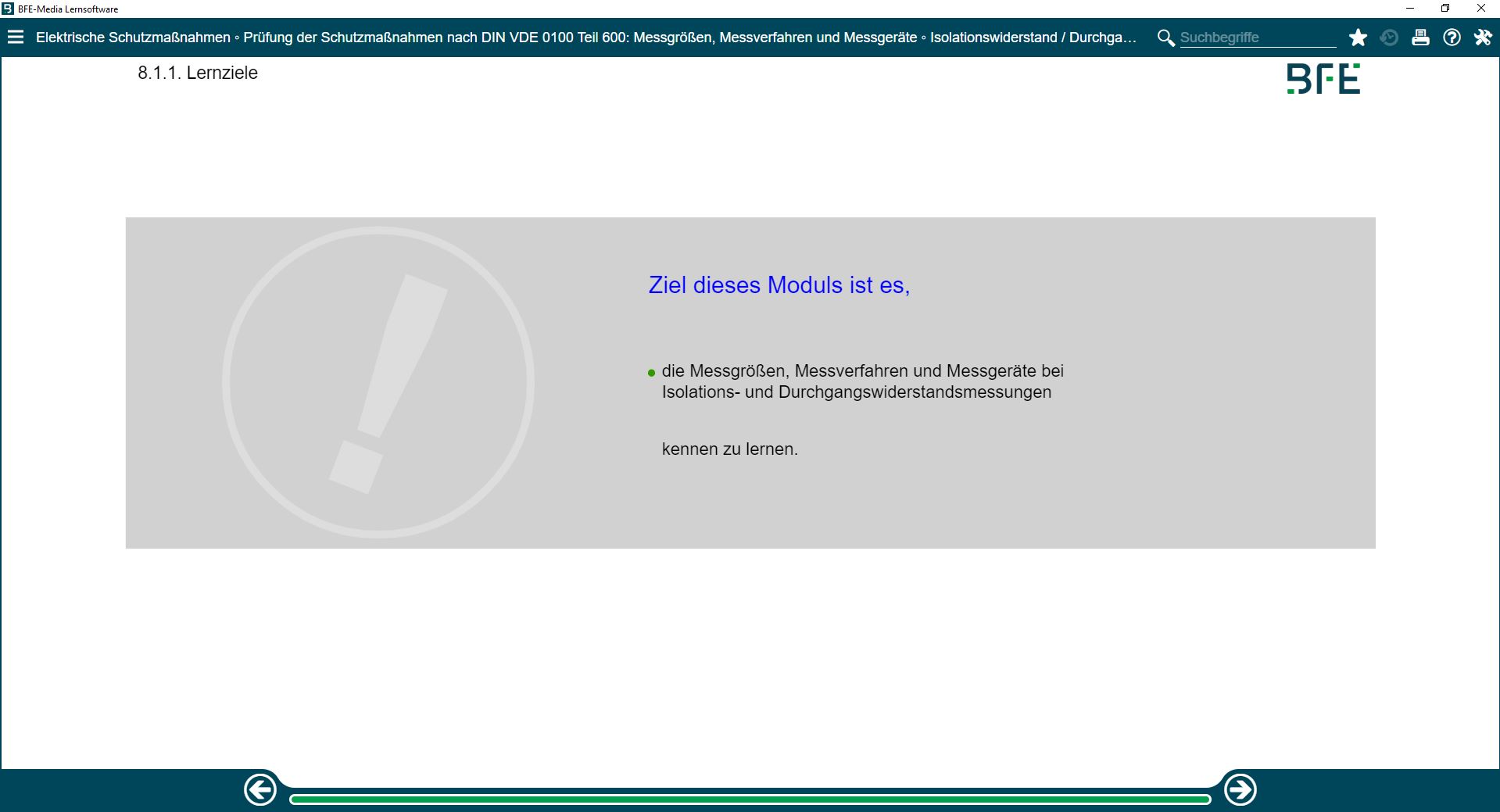Minimize the BFE-Media Lernsoftware window
The height and width of the screenshot is (812, 1500).
tap(1409, 9)
